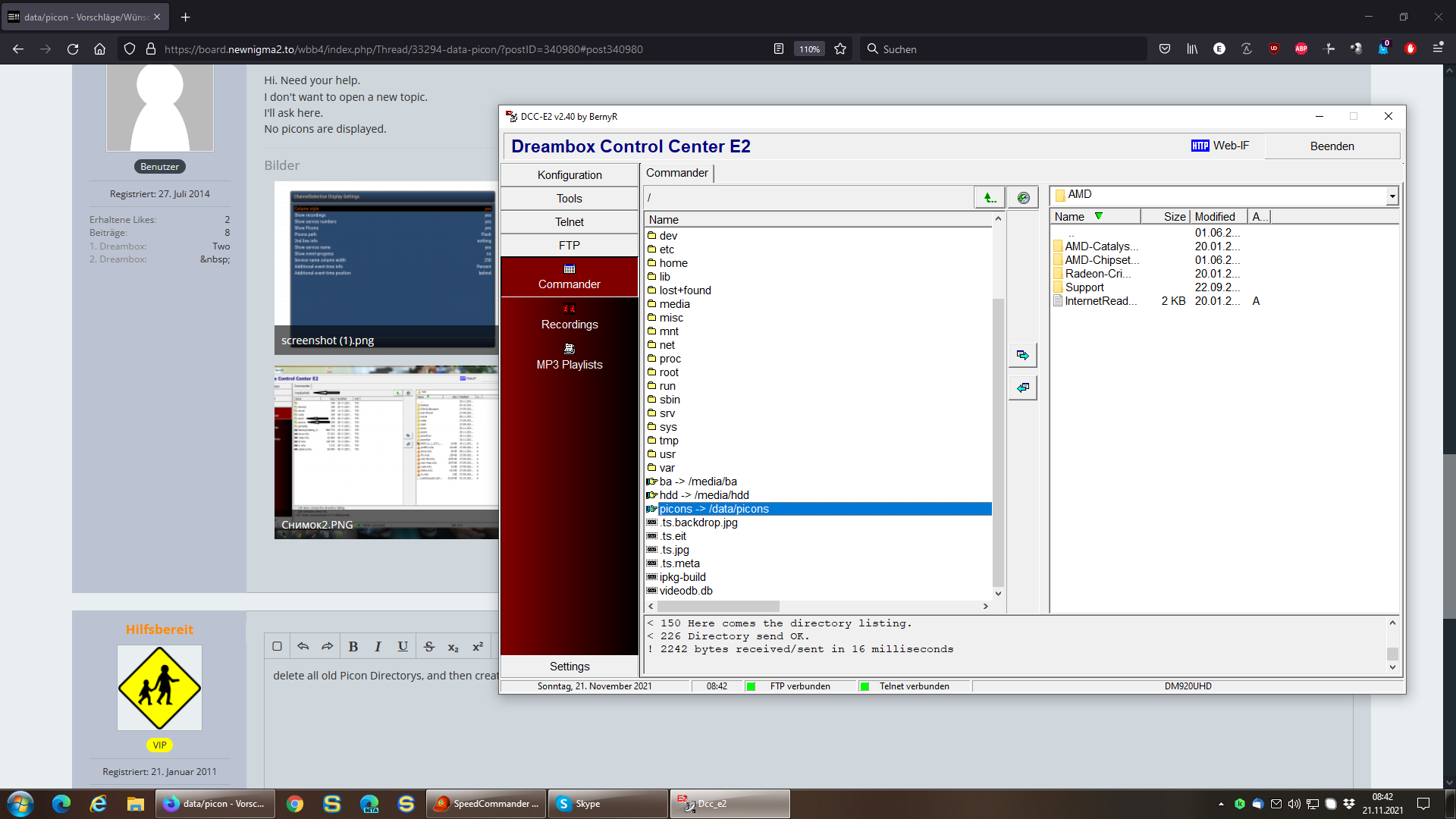The image size is (1456, 819).
Task: Click the Web-IF HTTP icon
Action: click(x=1200, y=146)
